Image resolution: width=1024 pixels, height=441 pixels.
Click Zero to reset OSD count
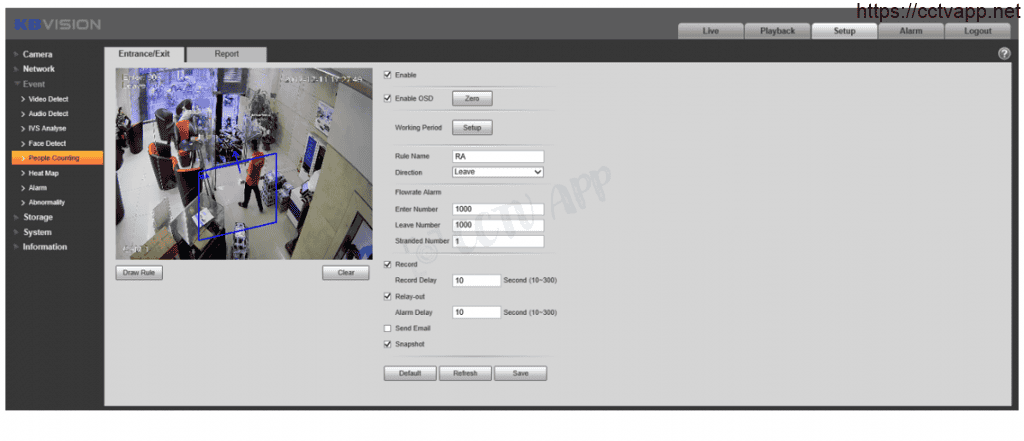472,98
